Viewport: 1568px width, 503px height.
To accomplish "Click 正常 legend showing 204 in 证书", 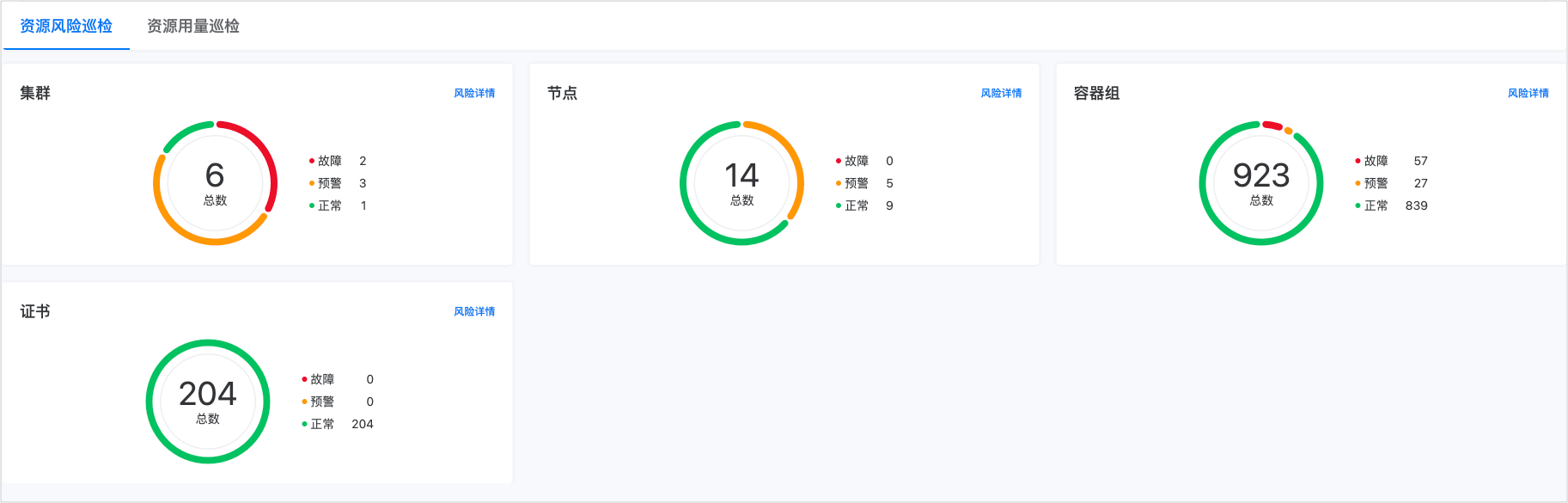I will pyautogui.click(x=322, y=424).
